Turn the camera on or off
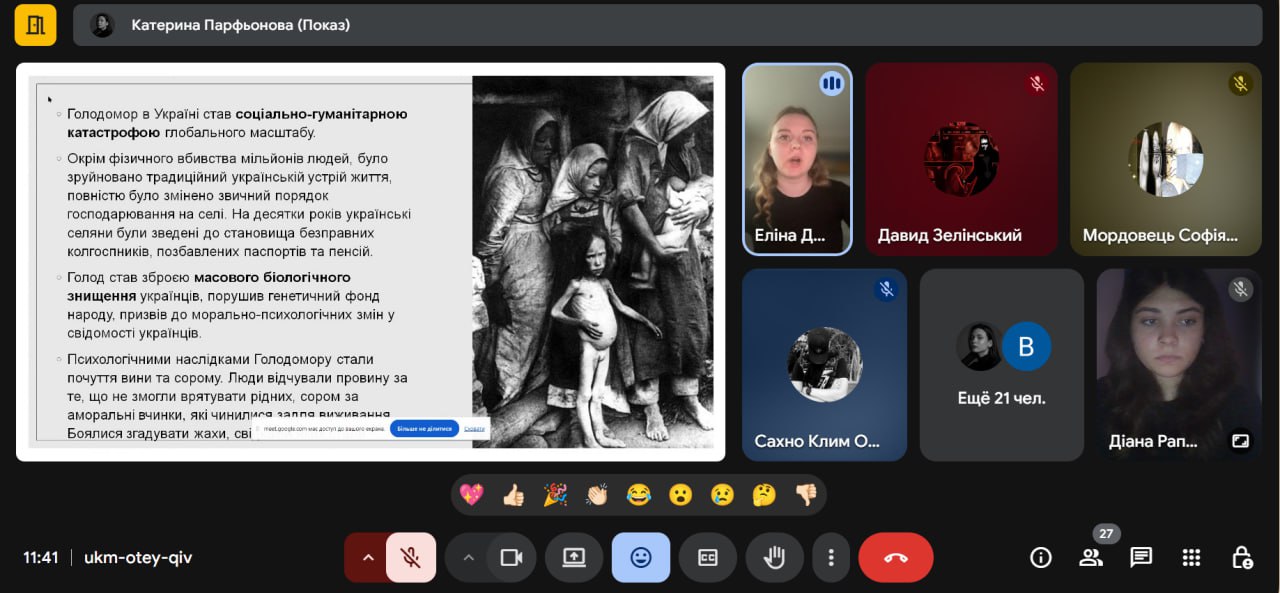 click(x=511, y=558)
